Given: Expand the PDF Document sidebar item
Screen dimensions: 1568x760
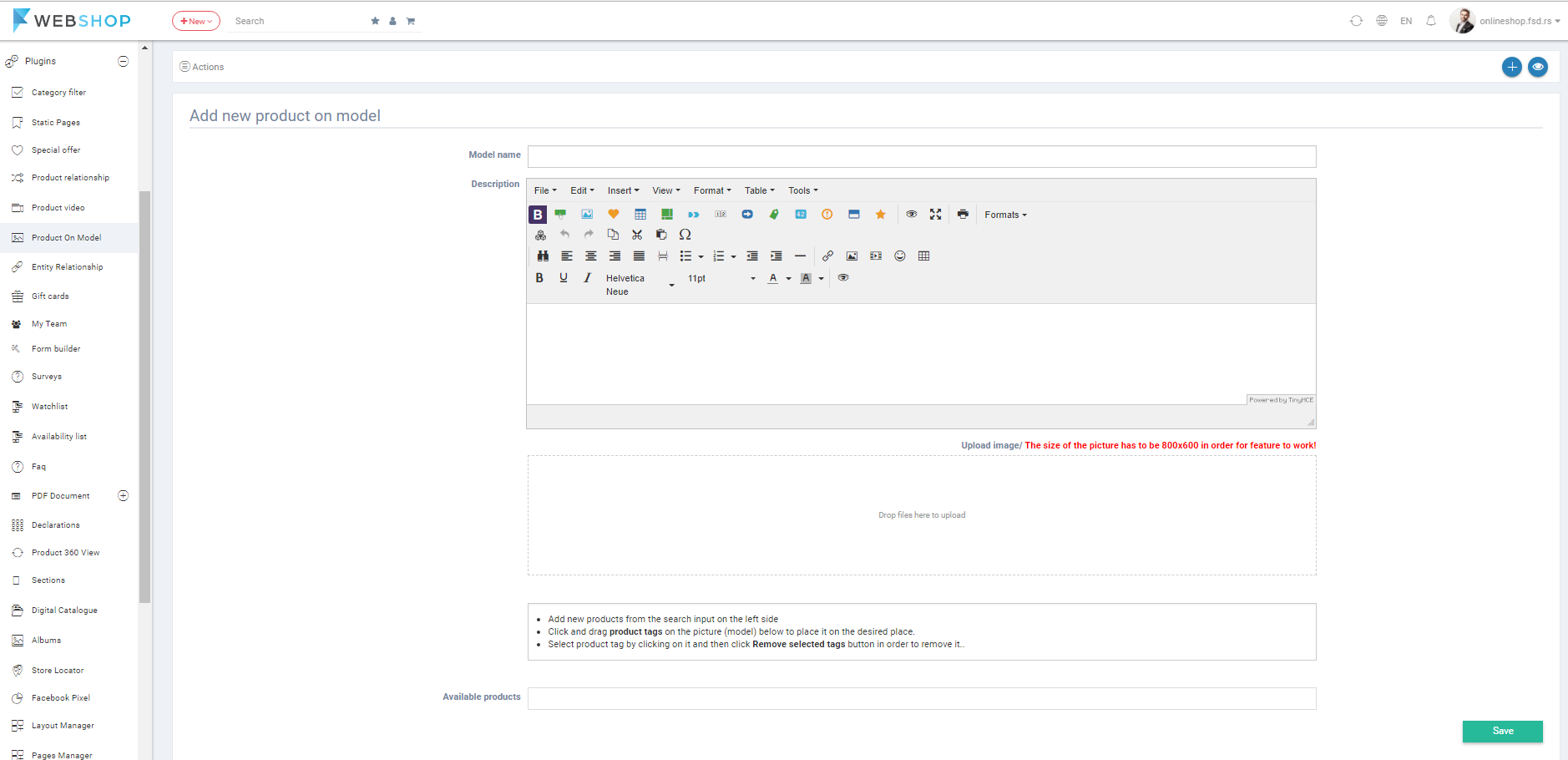Looking at the screenshot, I should coord(124,495).
